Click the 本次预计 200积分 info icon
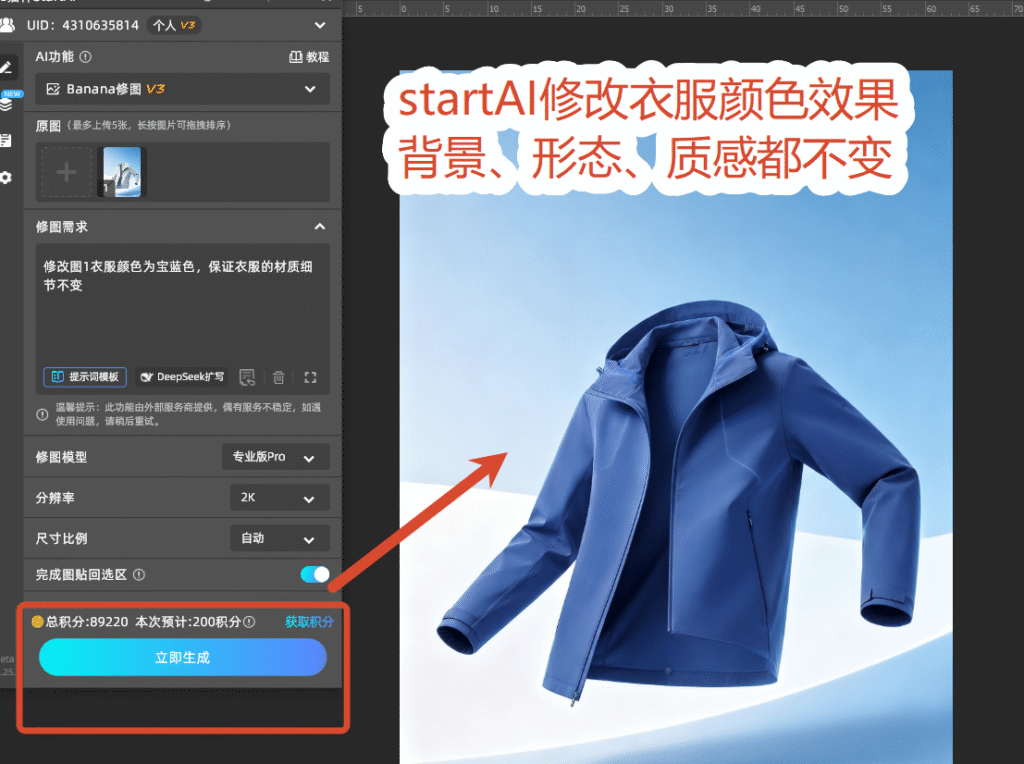This screenshot has height=764, width=1024. [249, 622]
